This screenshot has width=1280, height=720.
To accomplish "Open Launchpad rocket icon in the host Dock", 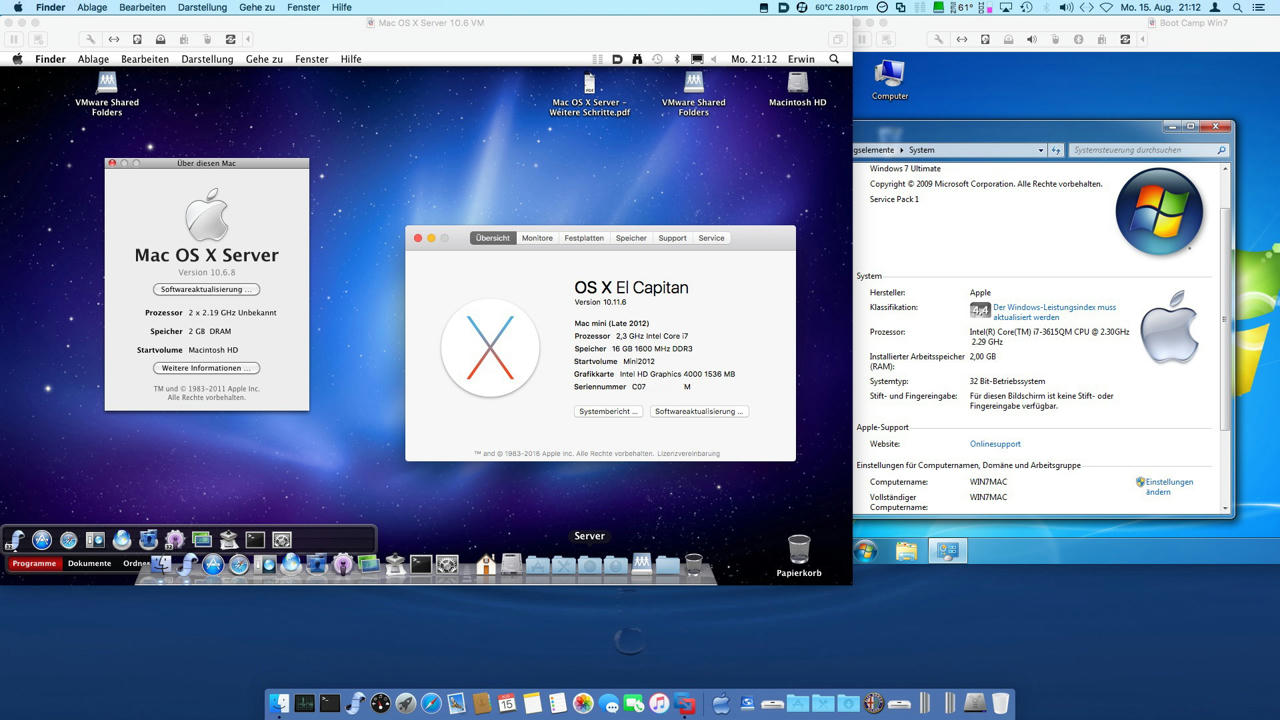I will click(x=405, y=703).
